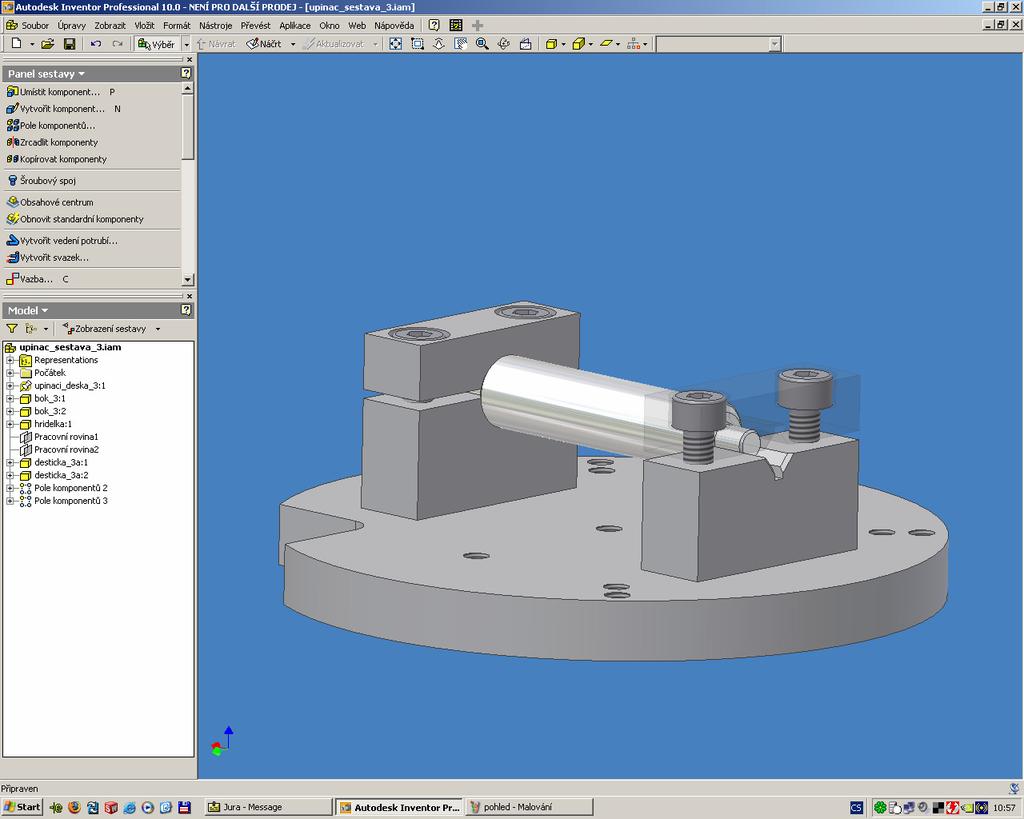Open the Panel sestavy dropdown
Screen dimensions: 1024x819
(x=46, y=74)
